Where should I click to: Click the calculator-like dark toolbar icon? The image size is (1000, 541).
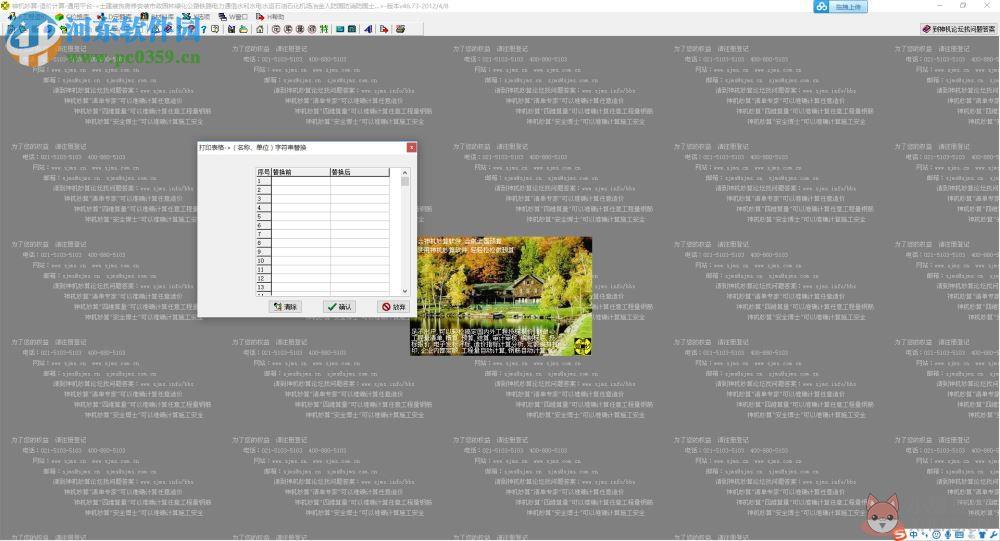point(232,29)
